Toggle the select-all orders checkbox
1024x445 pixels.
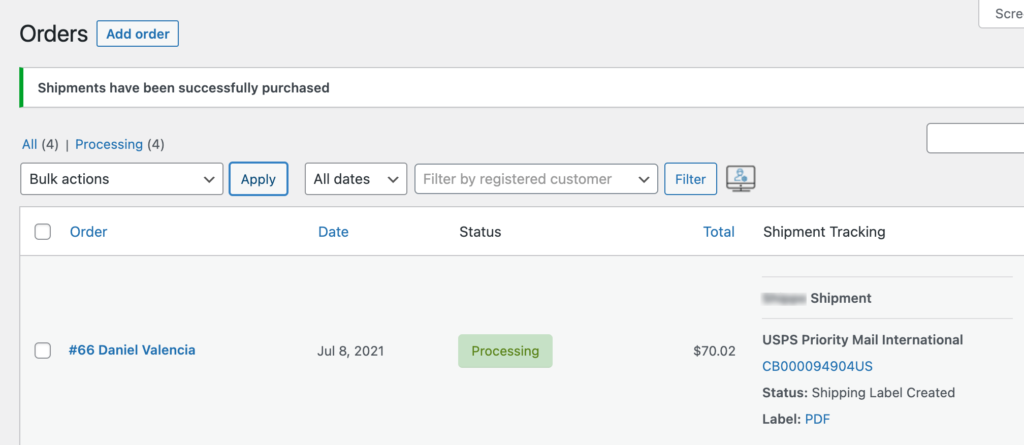[x=43, y=232]
